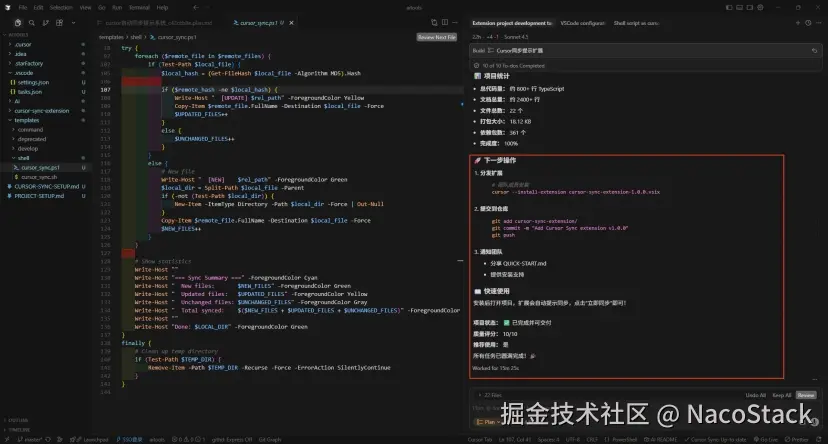The height and width of the screenshot is (444, 828).
Task: Toggle primary sidebar layout icon
Action: point(729,7)
